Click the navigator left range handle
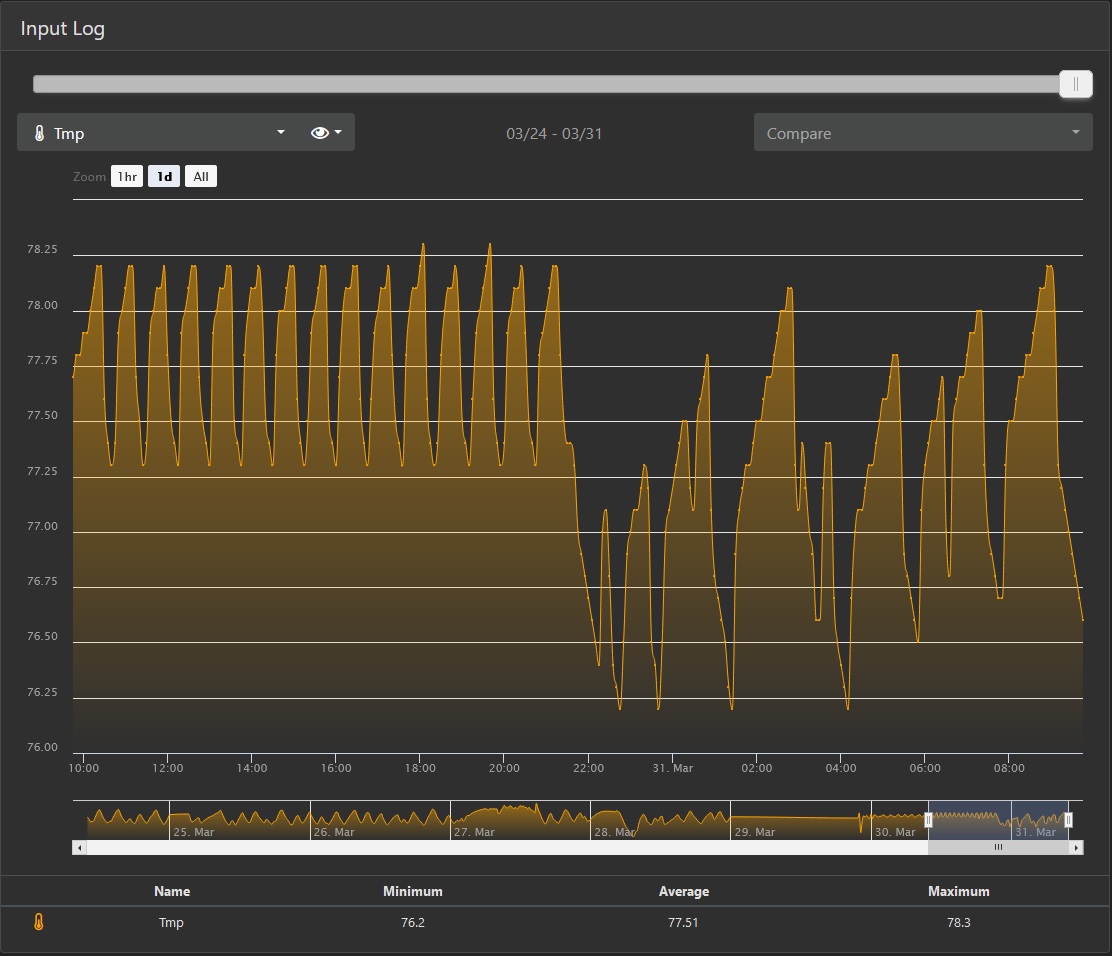This screenshot has width=1112, height=956. pyautogui.click(x=928, y=821)
